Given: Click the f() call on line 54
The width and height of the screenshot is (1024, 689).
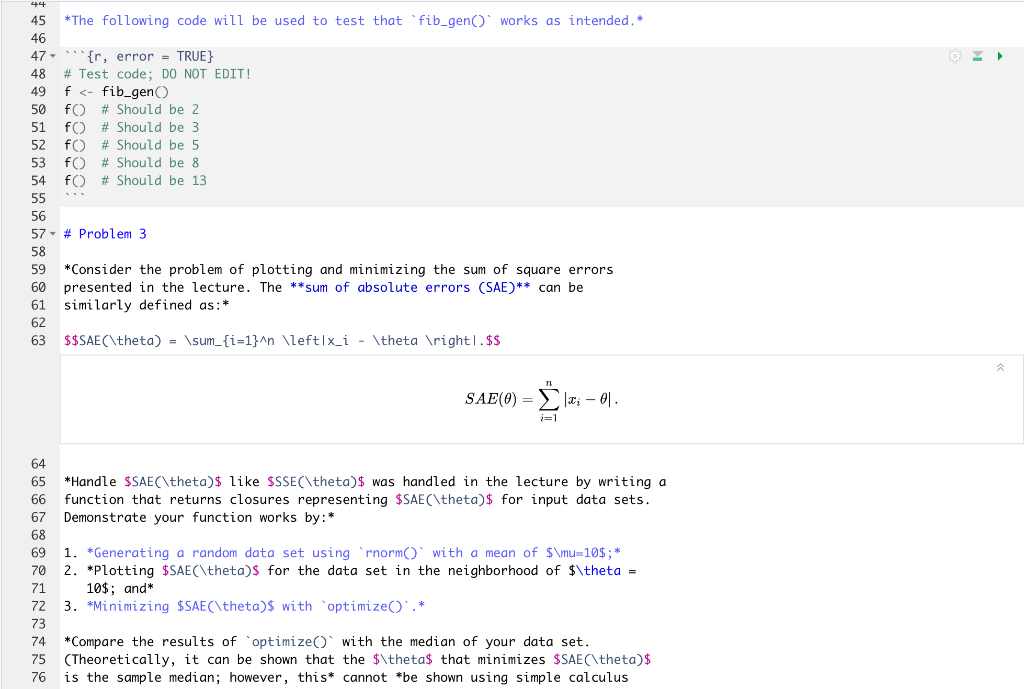Looking at the screenshot, I should click(74, 180).
